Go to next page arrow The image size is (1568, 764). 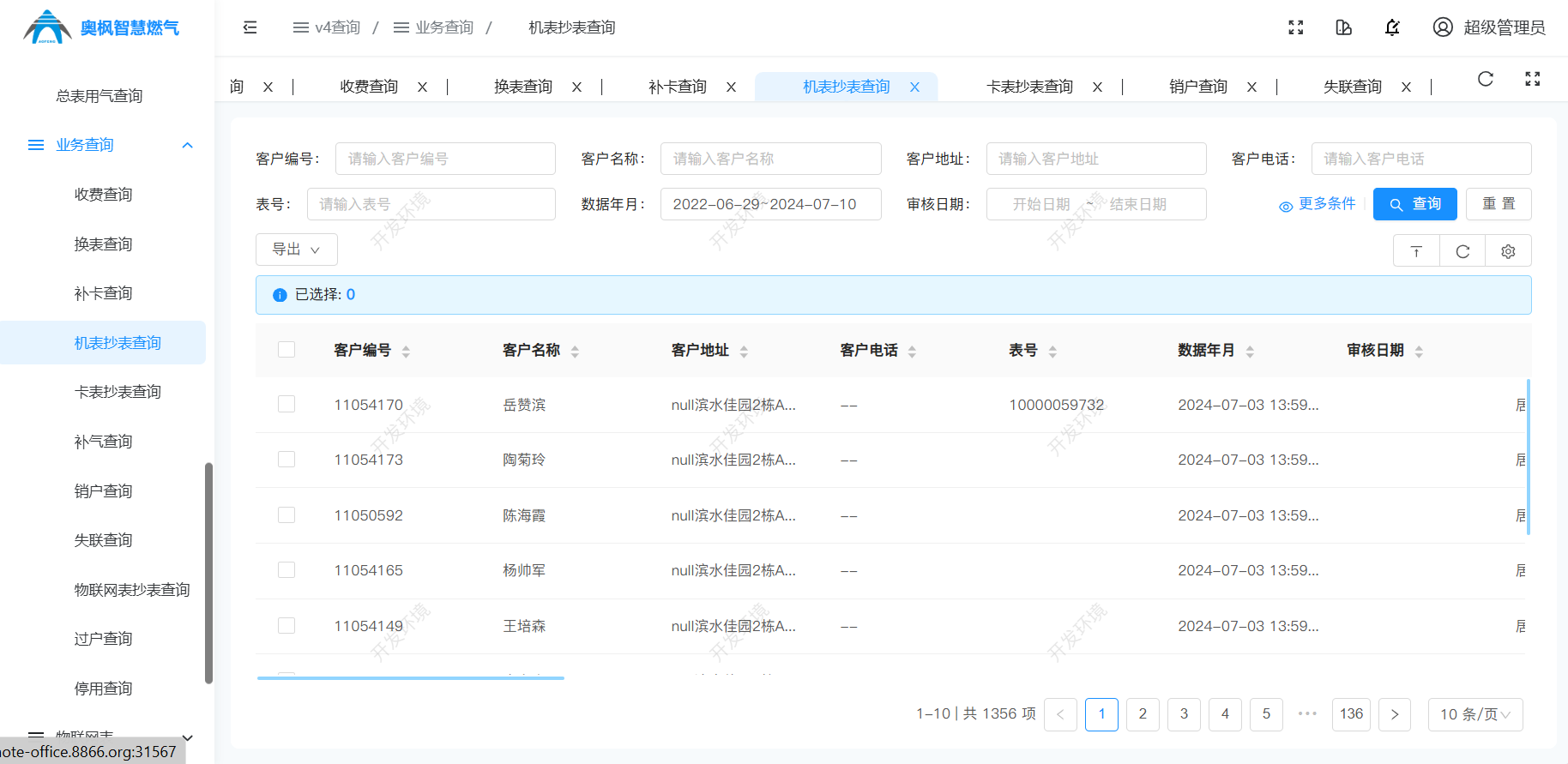pos(1395,714)
